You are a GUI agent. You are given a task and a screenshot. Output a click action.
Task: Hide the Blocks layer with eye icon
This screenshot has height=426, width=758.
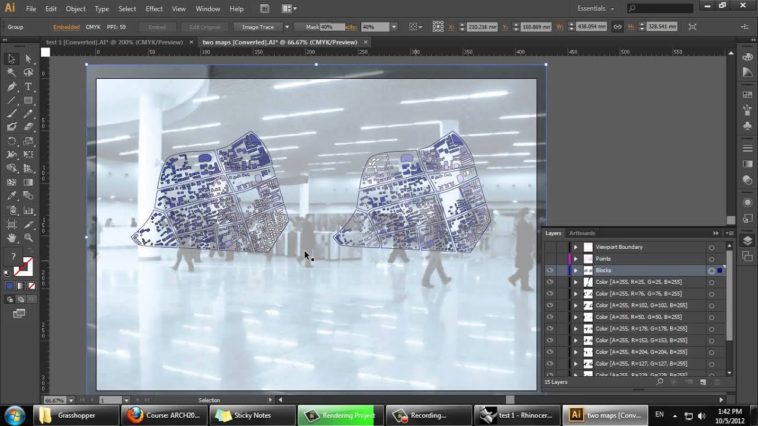[549, 270]
